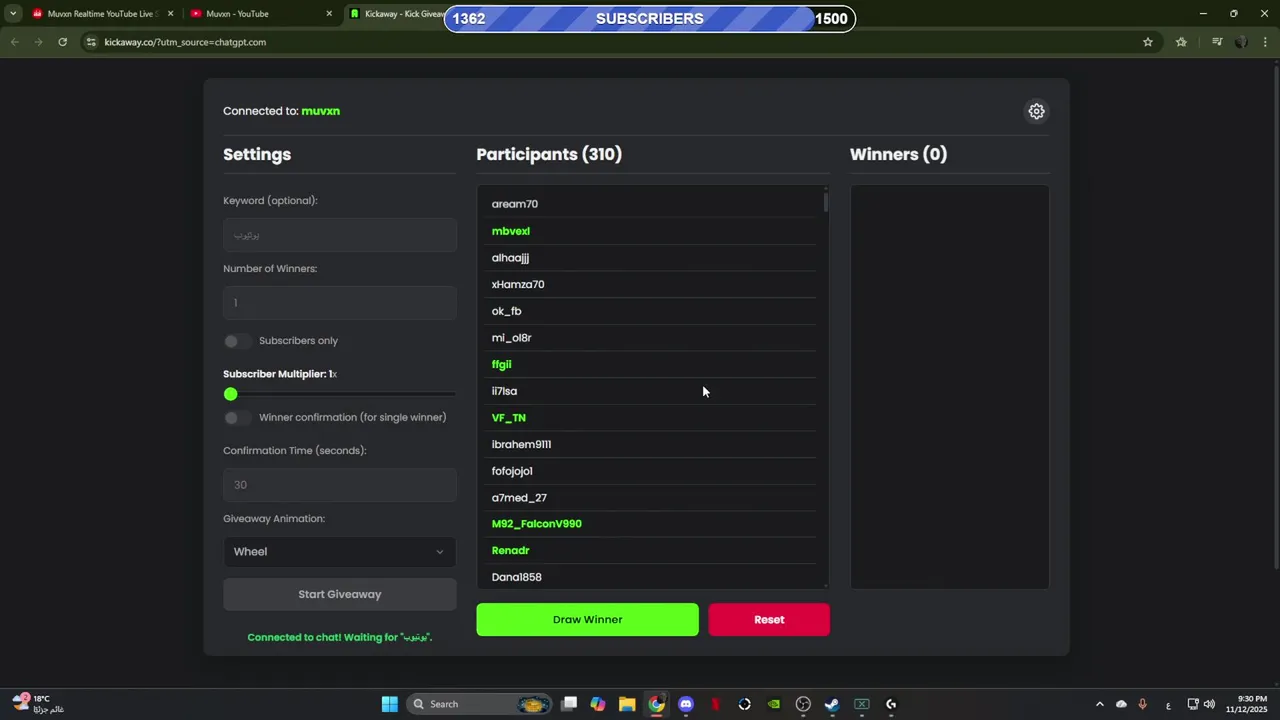
Task: View site information icon in address bar
Action: (x=91, y=42)
